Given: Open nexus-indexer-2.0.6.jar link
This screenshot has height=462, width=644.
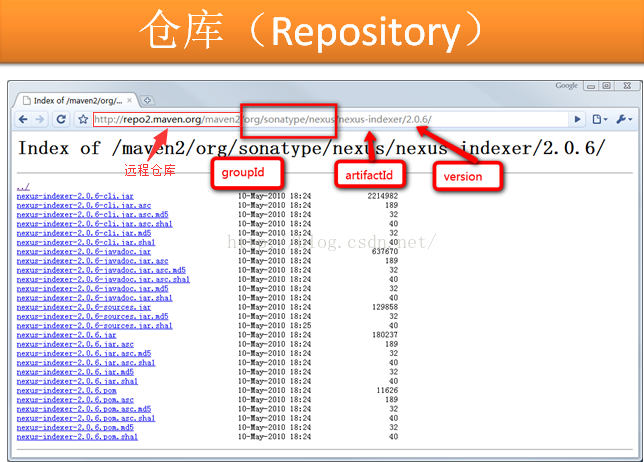Looking at the screenshot, I should tap(67, 335).
